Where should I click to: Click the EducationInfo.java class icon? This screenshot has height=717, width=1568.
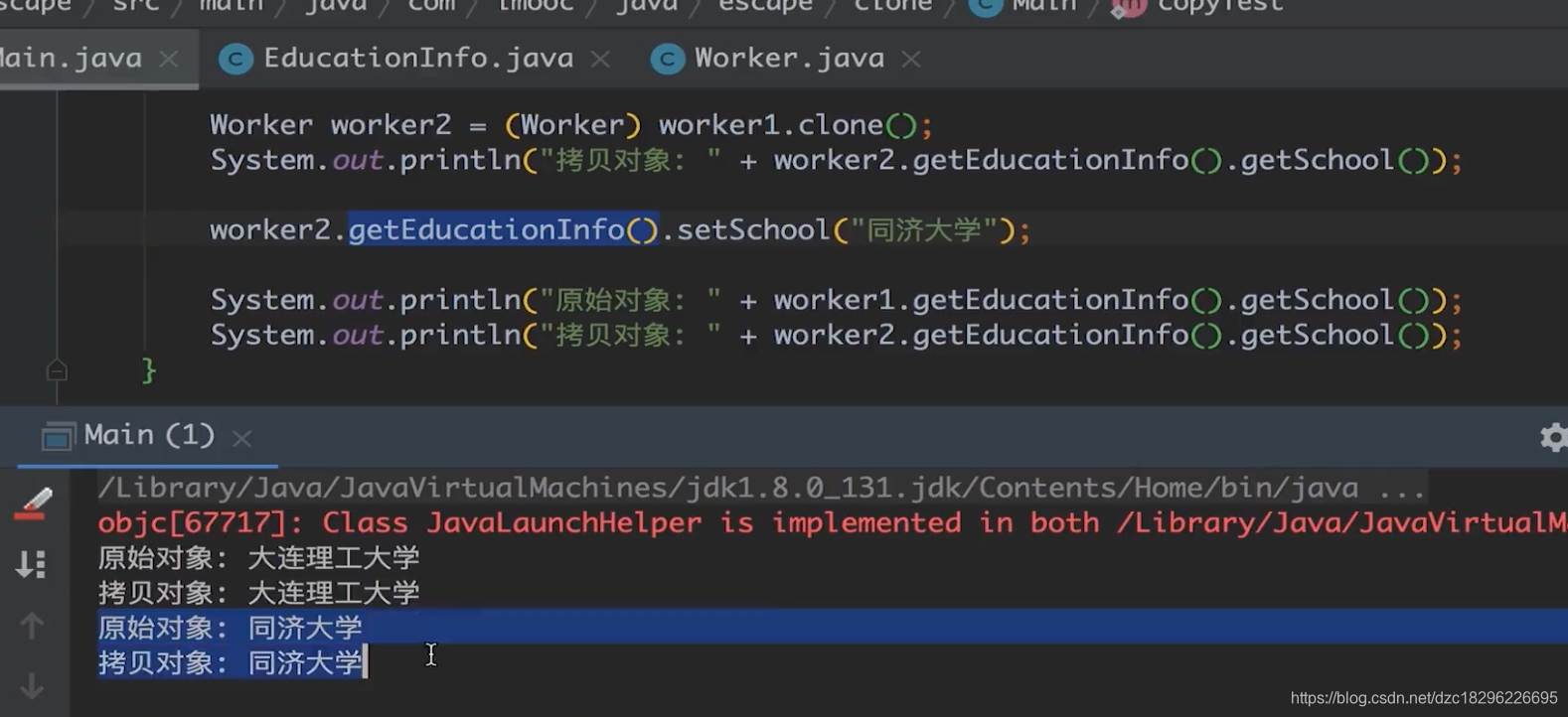(x=235, y=60)
